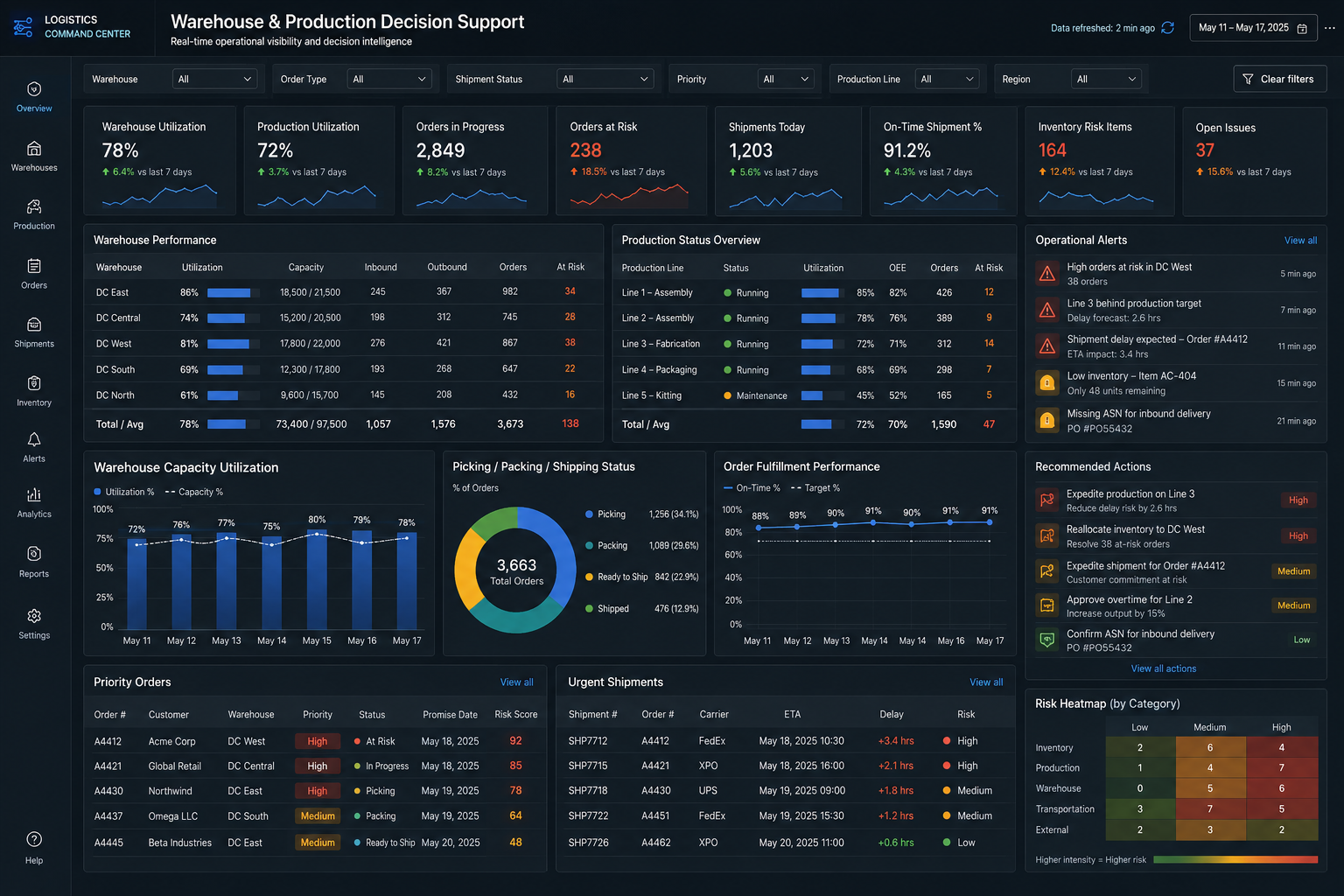The width and height of the screenshot is (1344, 896).
Task: Click icon for Approve overtime for Line 2
Action: (1046, 605)
